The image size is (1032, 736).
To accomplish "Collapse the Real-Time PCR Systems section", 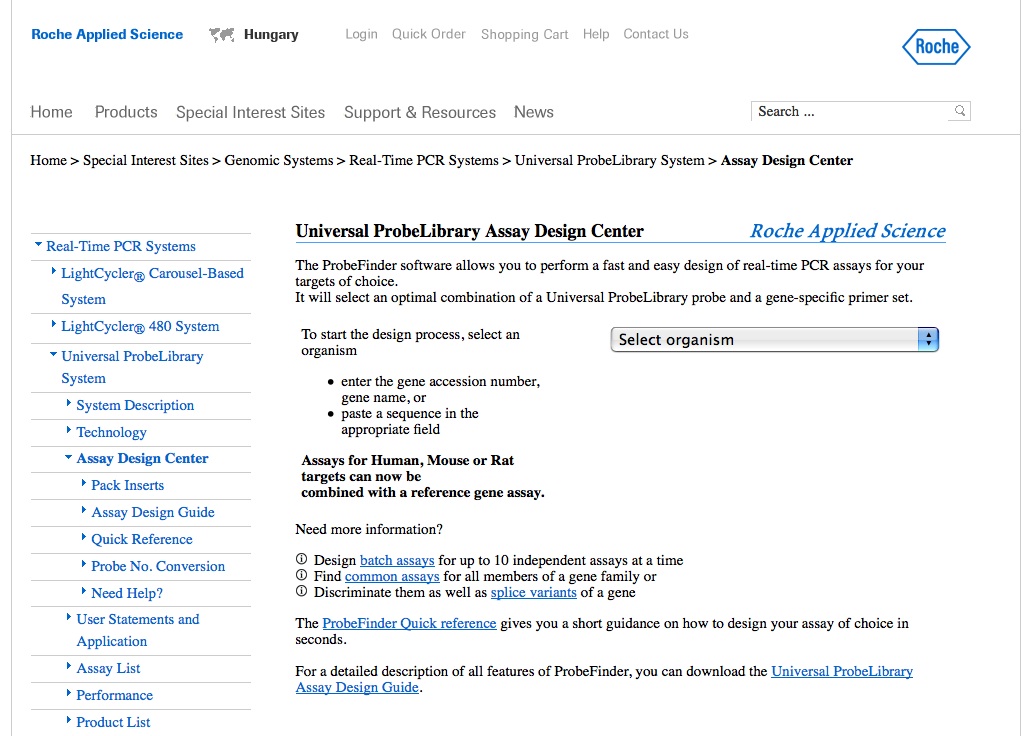I will 38,245.
